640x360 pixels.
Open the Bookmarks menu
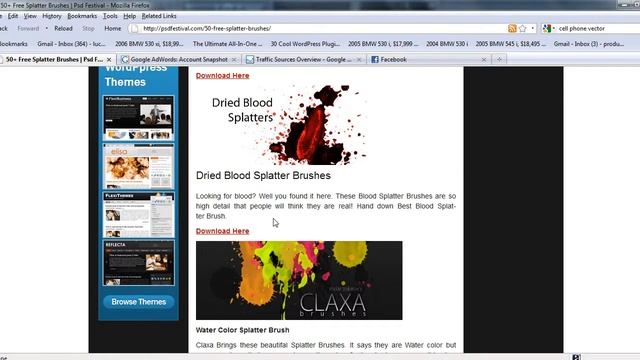coord(82,16)
